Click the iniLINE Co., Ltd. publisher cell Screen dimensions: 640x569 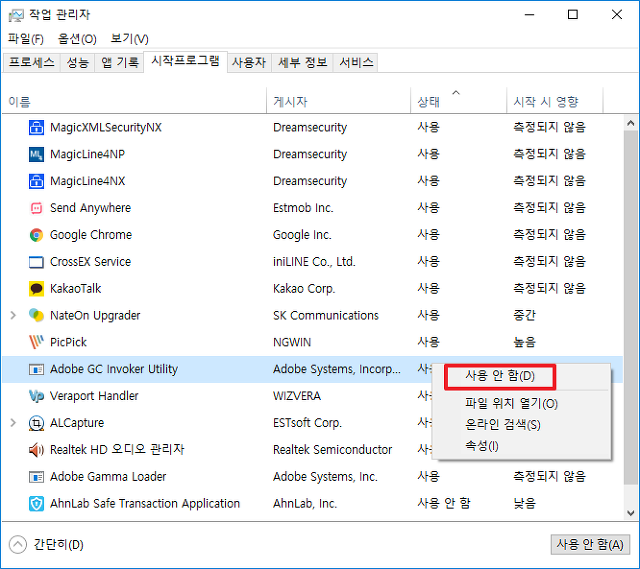click(314, 262)
